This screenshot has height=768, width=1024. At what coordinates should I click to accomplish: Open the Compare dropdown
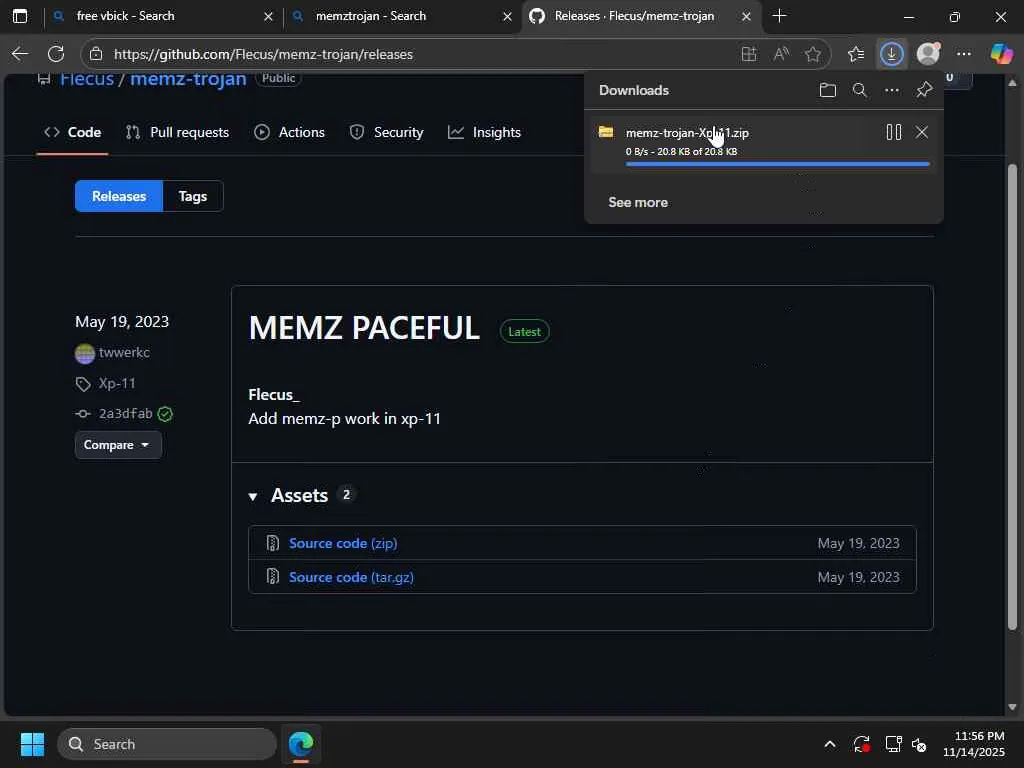(x=118, y=445)
